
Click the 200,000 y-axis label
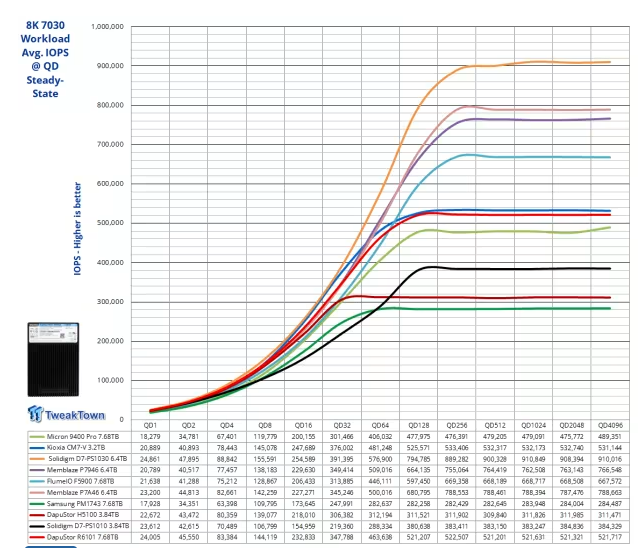pos(110,341)
